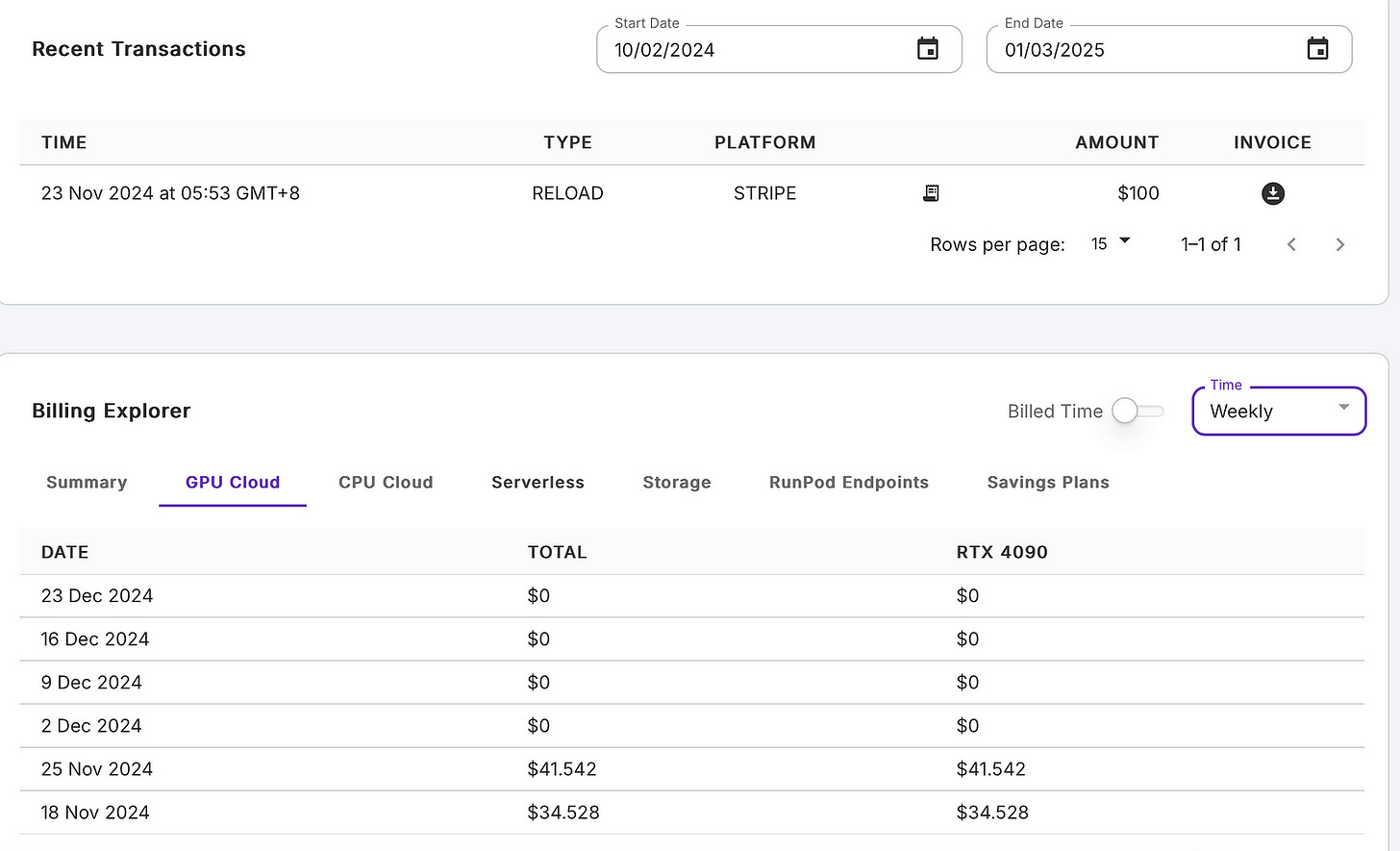Select the 9 Dec 2024 date row
This screenshot has height=851, width=1400.
coord(691,682)
